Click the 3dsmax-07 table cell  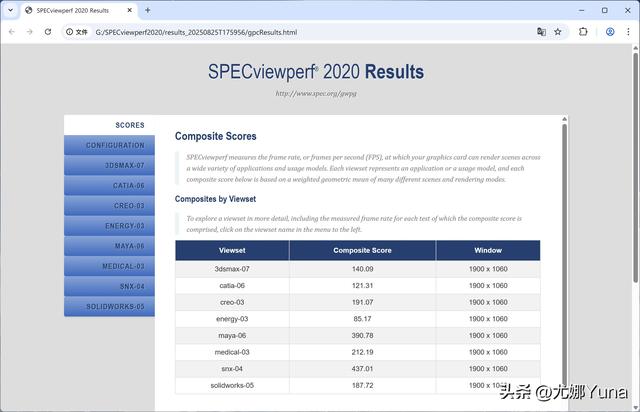coord(232,269)
